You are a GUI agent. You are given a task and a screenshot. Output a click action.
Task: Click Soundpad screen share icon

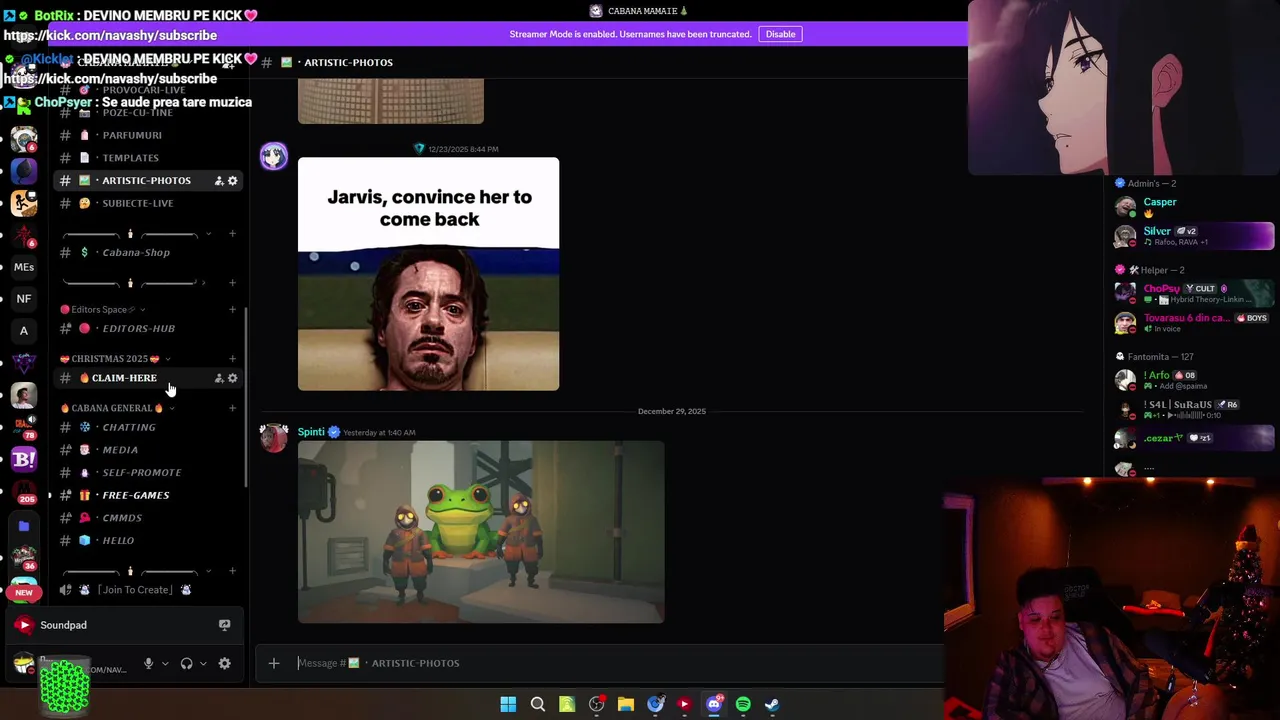(224, 625)
